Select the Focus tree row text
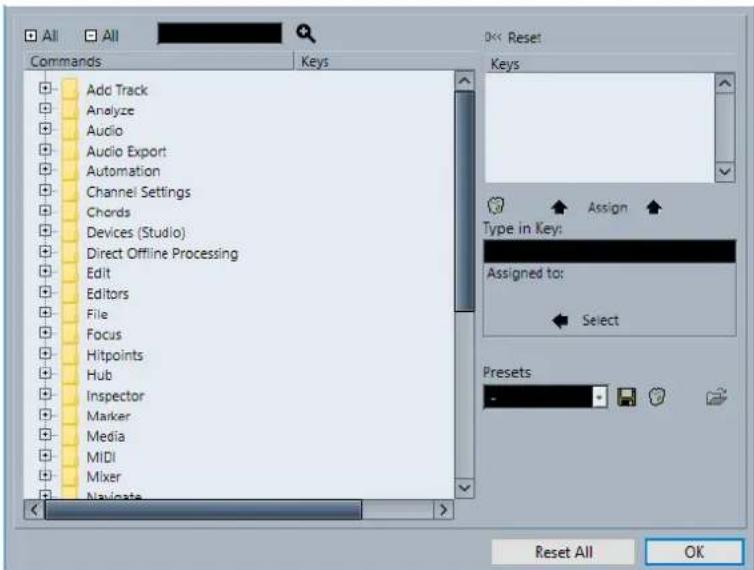Screen dimensions: 754x570 point(104,334)
